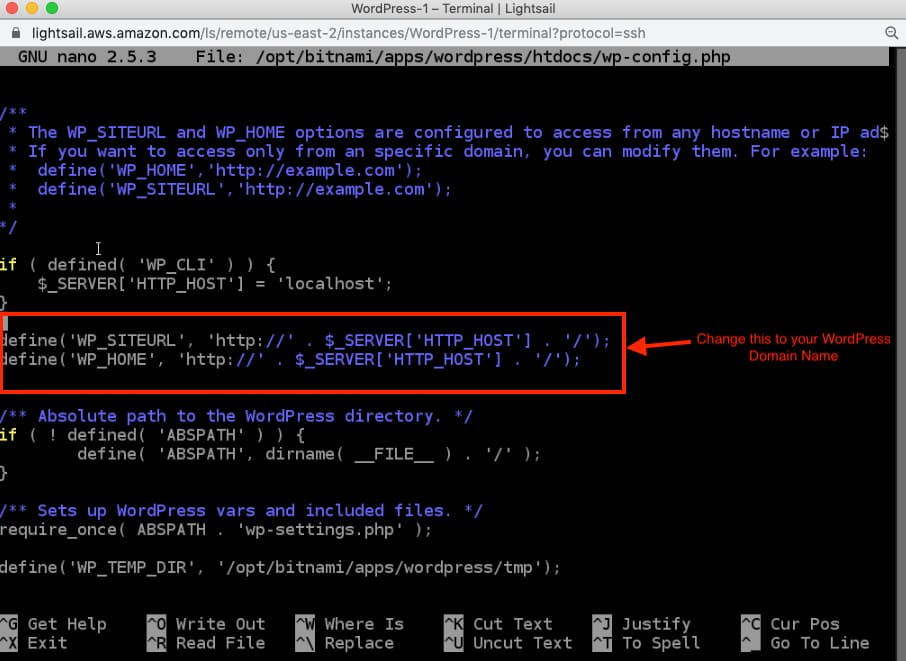Viewport: 906px width, 661px height.
Task: Click the ^C Cur Pos shortcut
Action: 790,624
